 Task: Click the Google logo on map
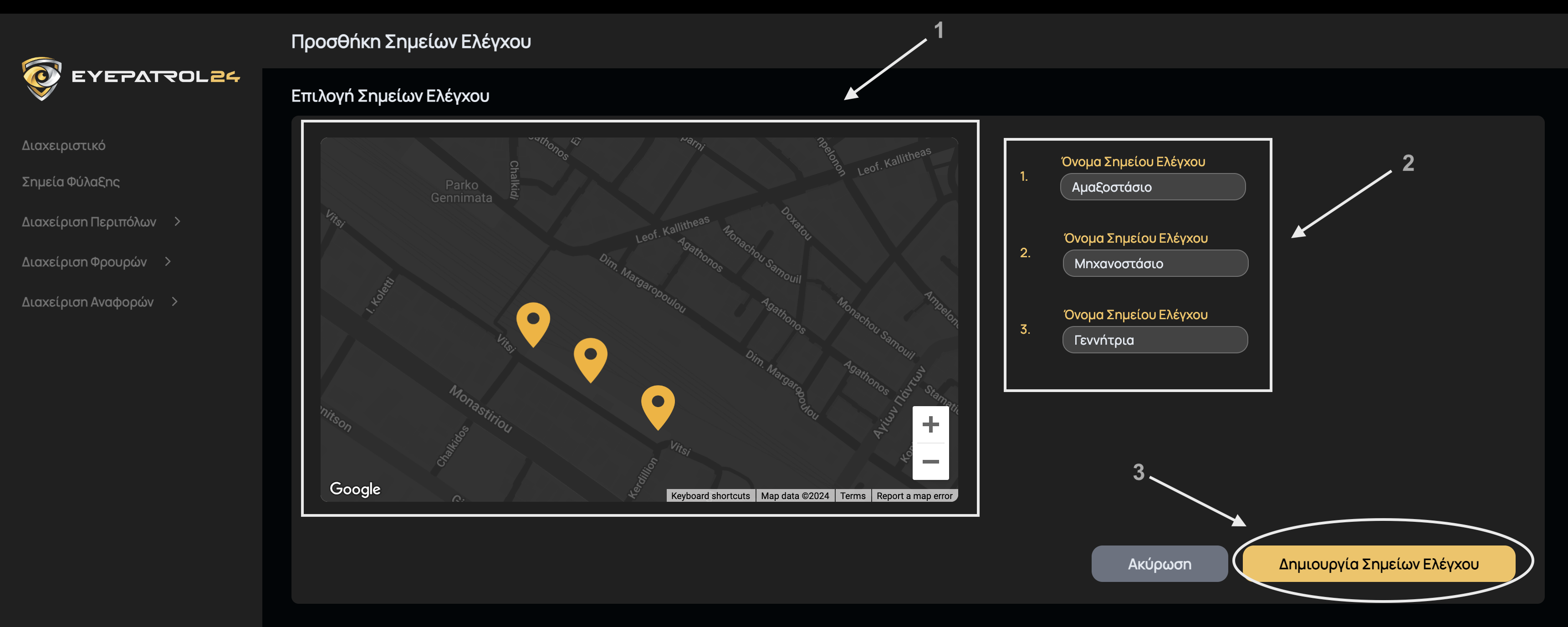click(x=355, y=489)
